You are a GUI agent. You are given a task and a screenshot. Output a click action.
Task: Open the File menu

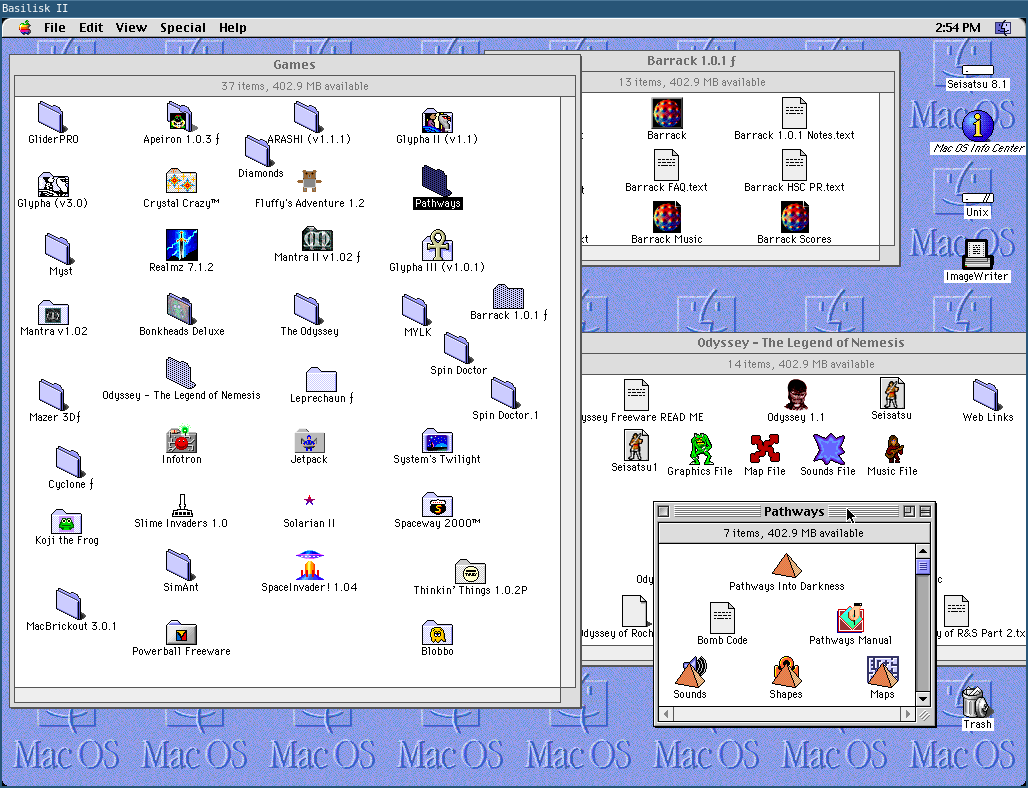(x=54, y=28)
